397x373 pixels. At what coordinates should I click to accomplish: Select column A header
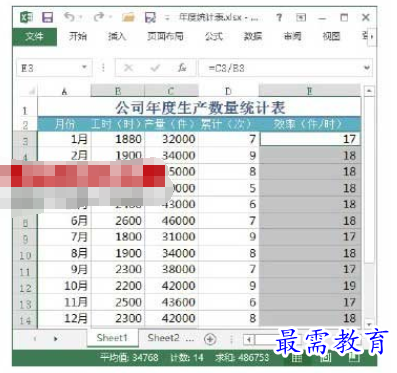(x=64, y=91)
